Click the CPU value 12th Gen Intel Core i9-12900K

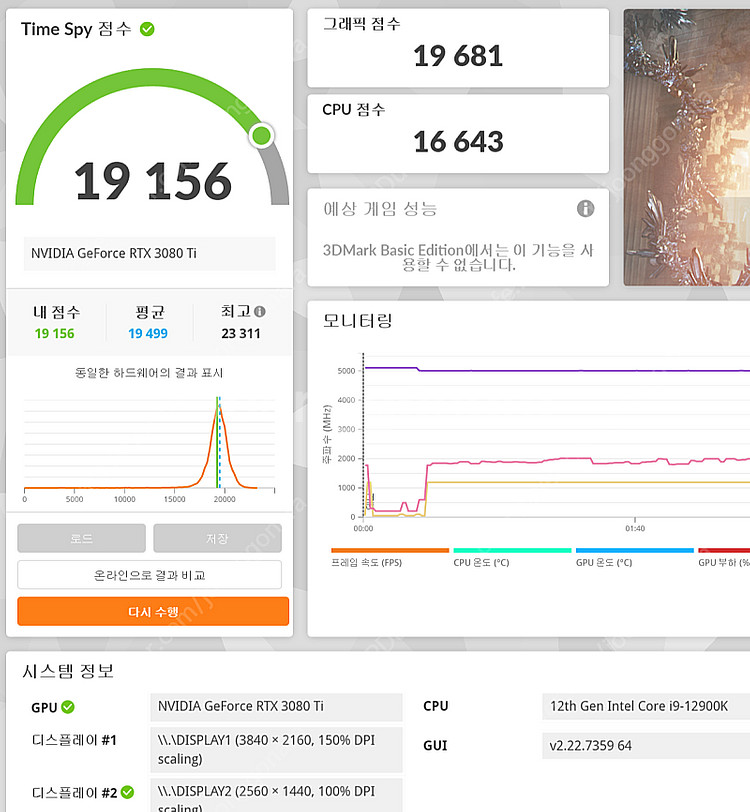(646, 706)
